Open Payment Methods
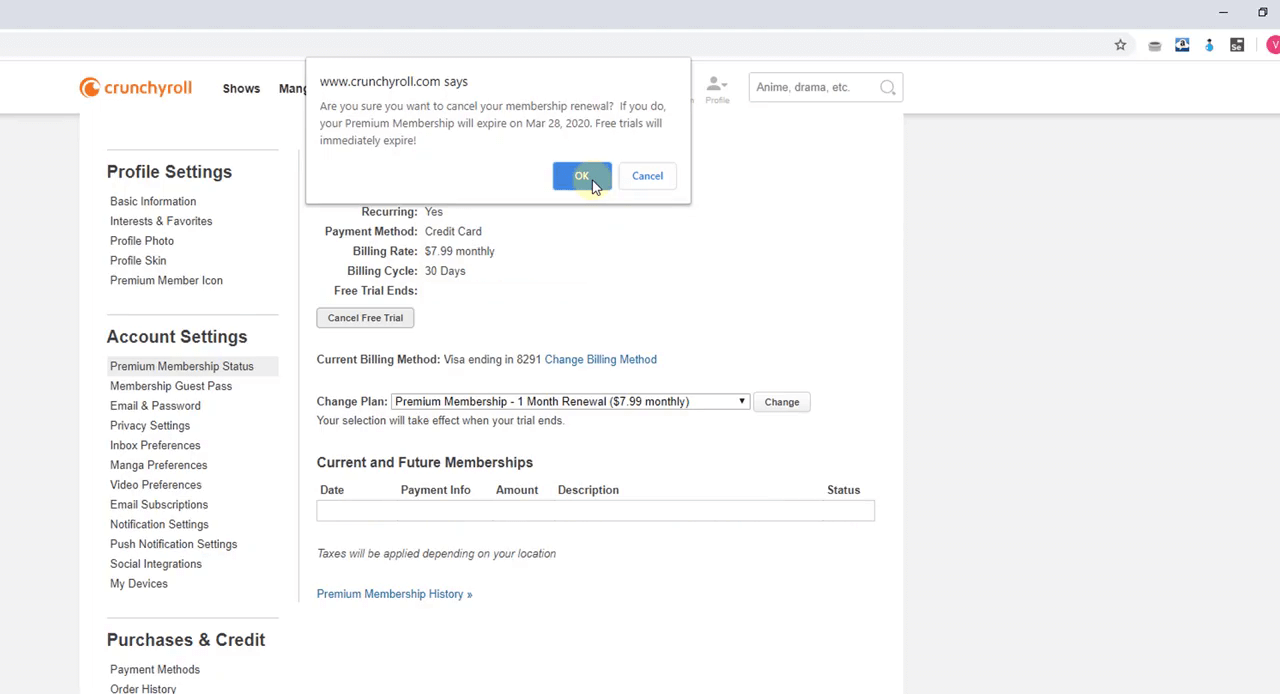Viewport: 1280px width, 694px height. pos(155,670)
